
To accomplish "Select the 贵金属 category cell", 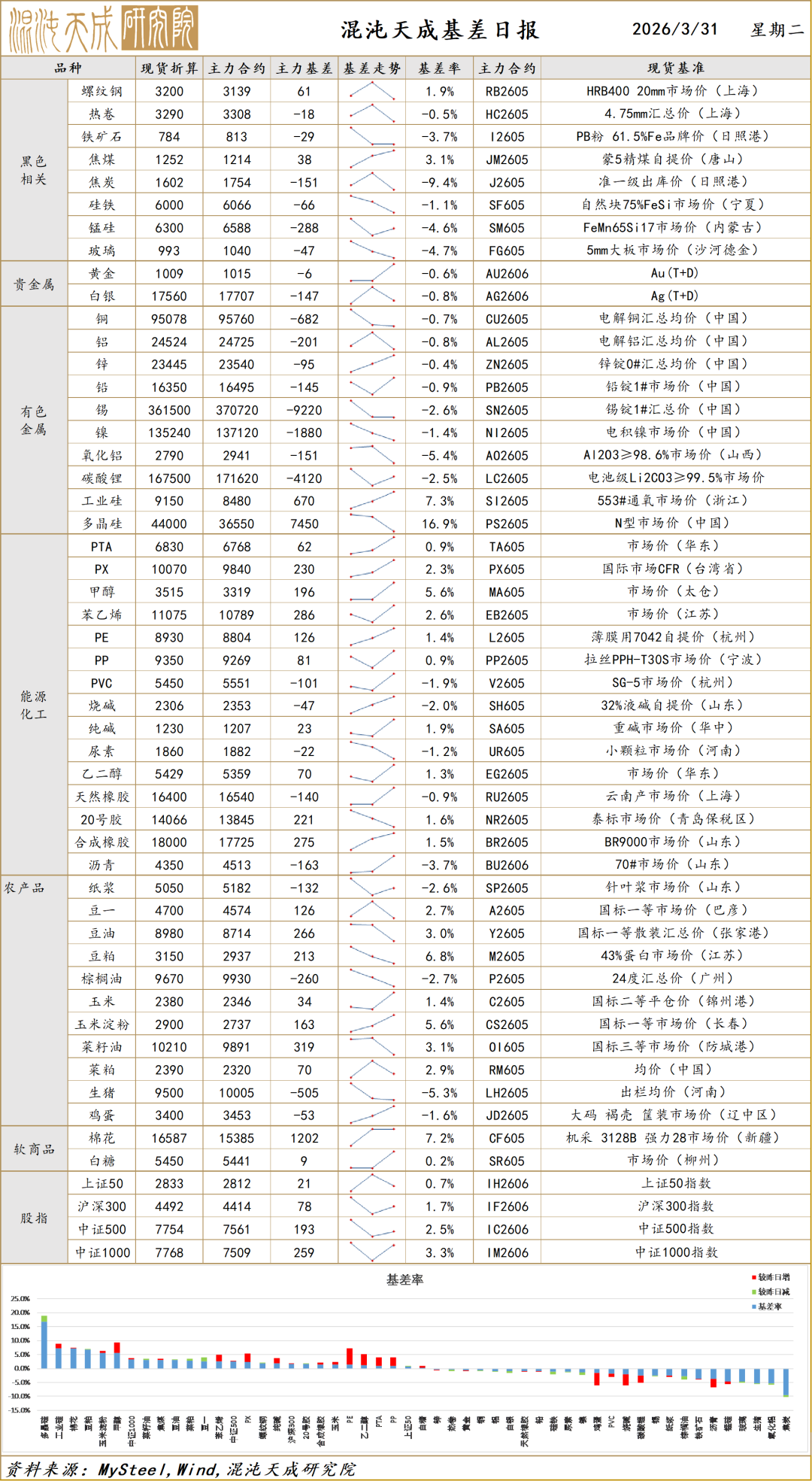I will click(34, 284).
